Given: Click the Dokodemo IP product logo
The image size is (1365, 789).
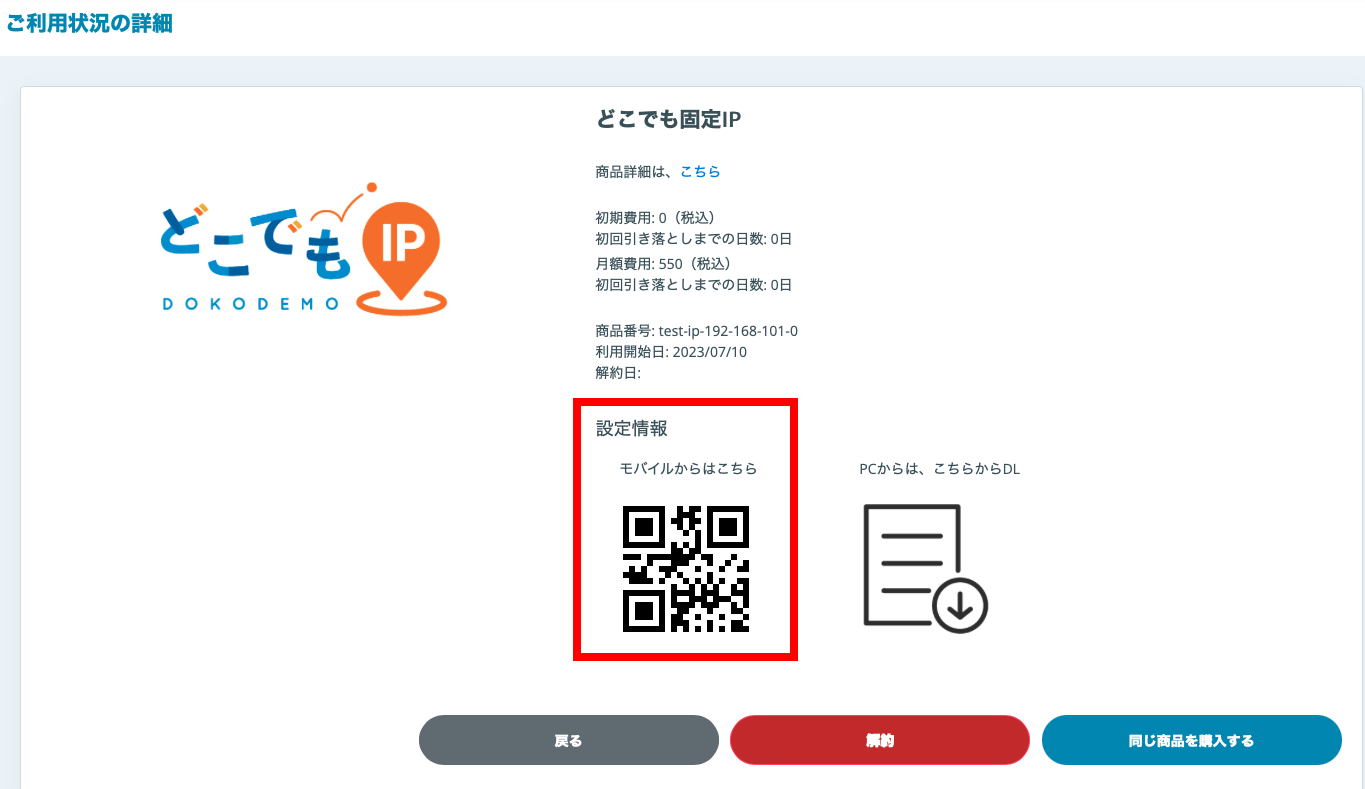Looking at the screenshot, I should click(304, 249).
